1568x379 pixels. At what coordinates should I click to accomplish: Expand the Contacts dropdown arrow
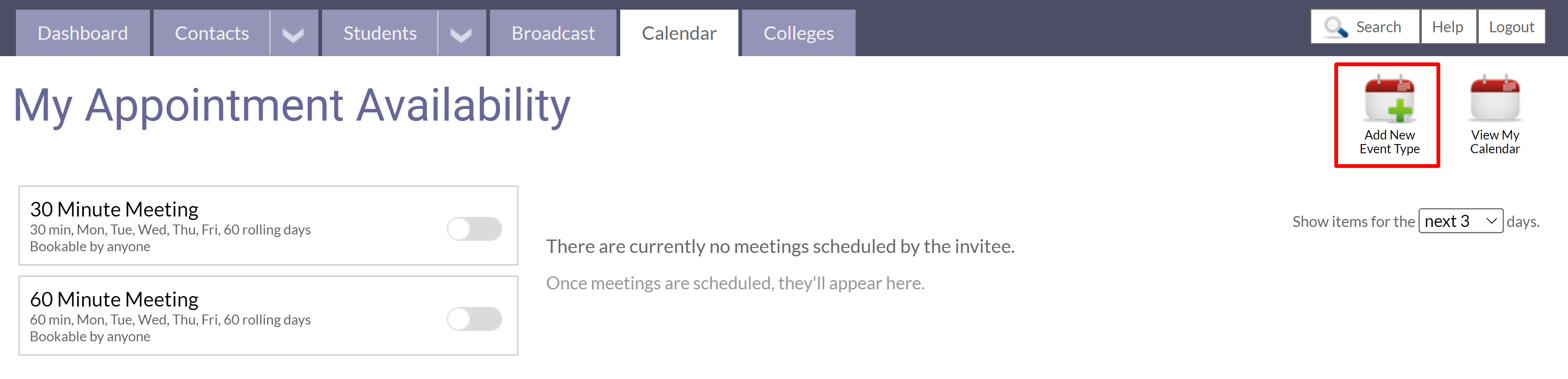[294, 34]
